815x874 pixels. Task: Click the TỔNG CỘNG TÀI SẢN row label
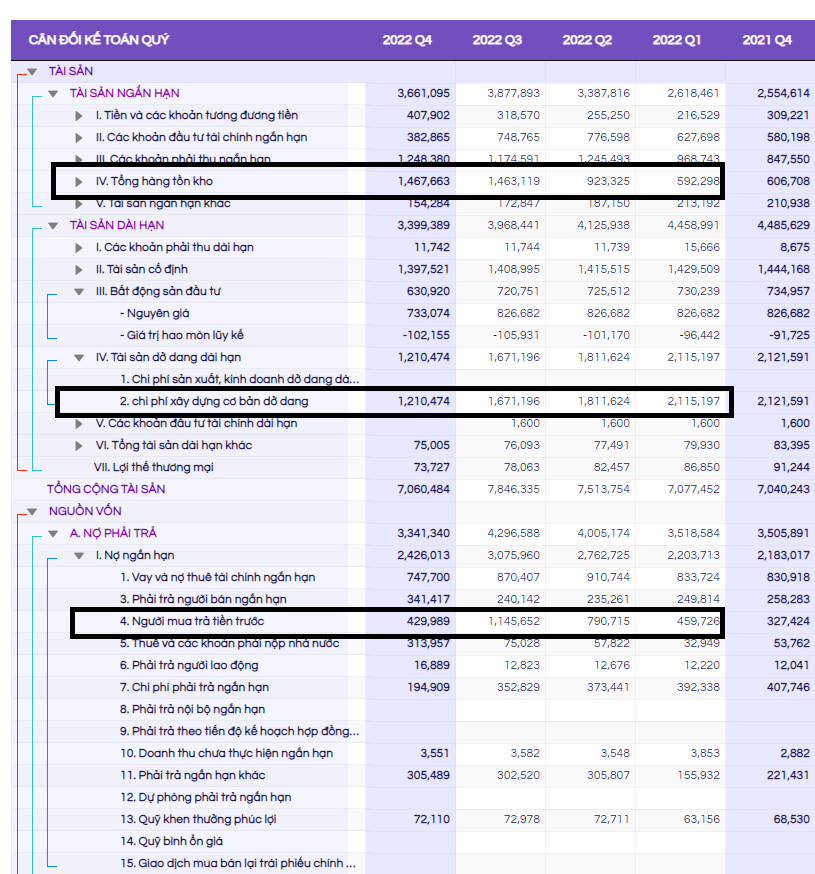click(x=106, y=490)
